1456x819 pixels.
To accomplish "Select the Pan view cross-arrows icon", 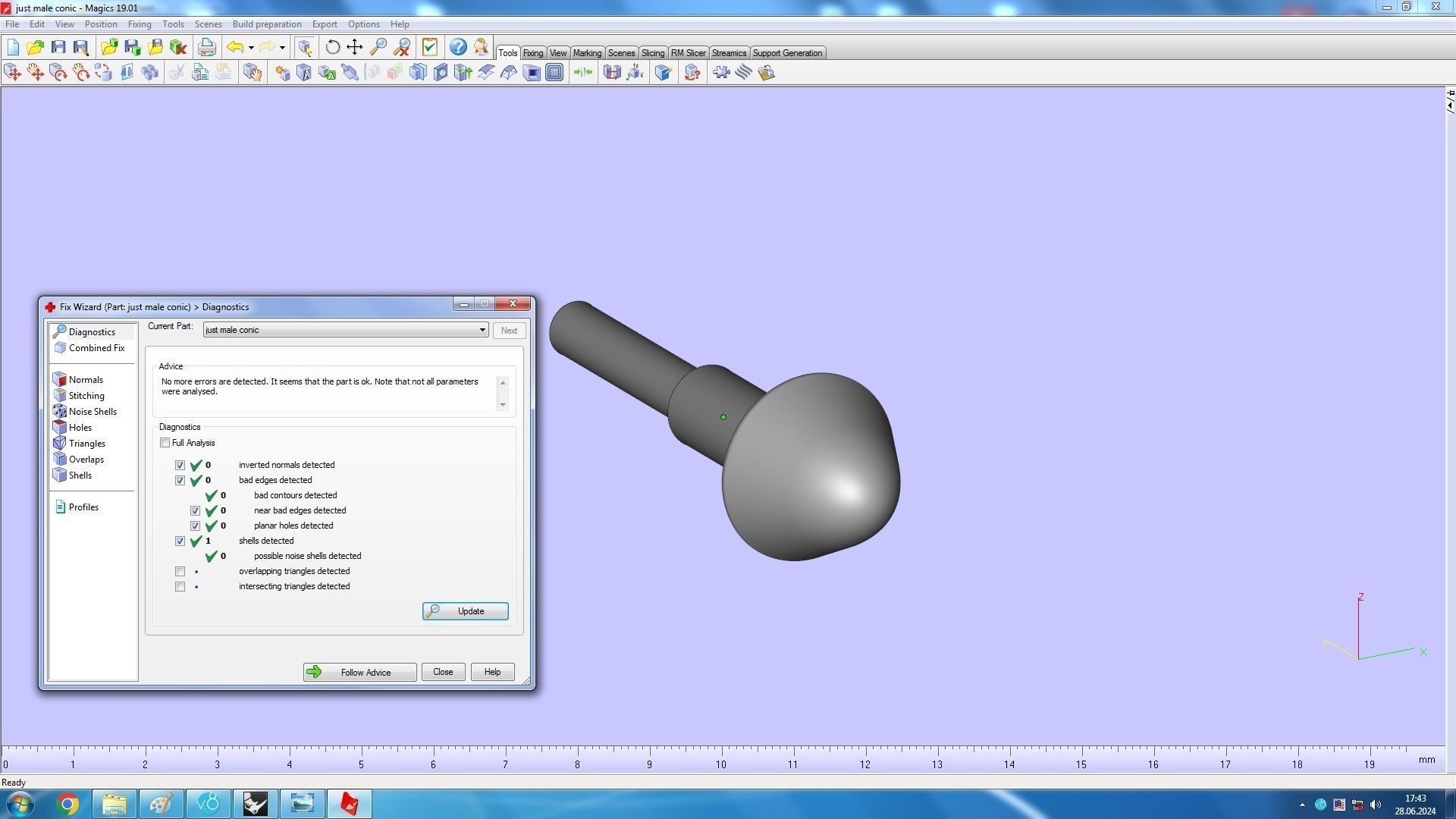I will pos(354,47).
